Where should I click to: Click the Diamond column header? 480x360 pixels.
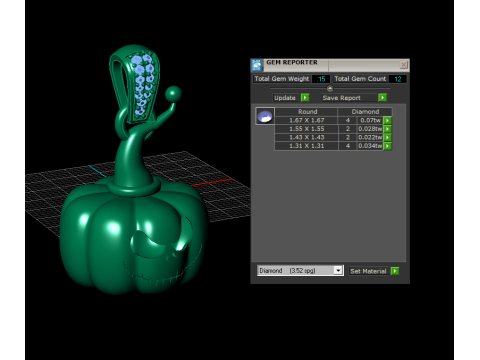click(x=365, y=112)
